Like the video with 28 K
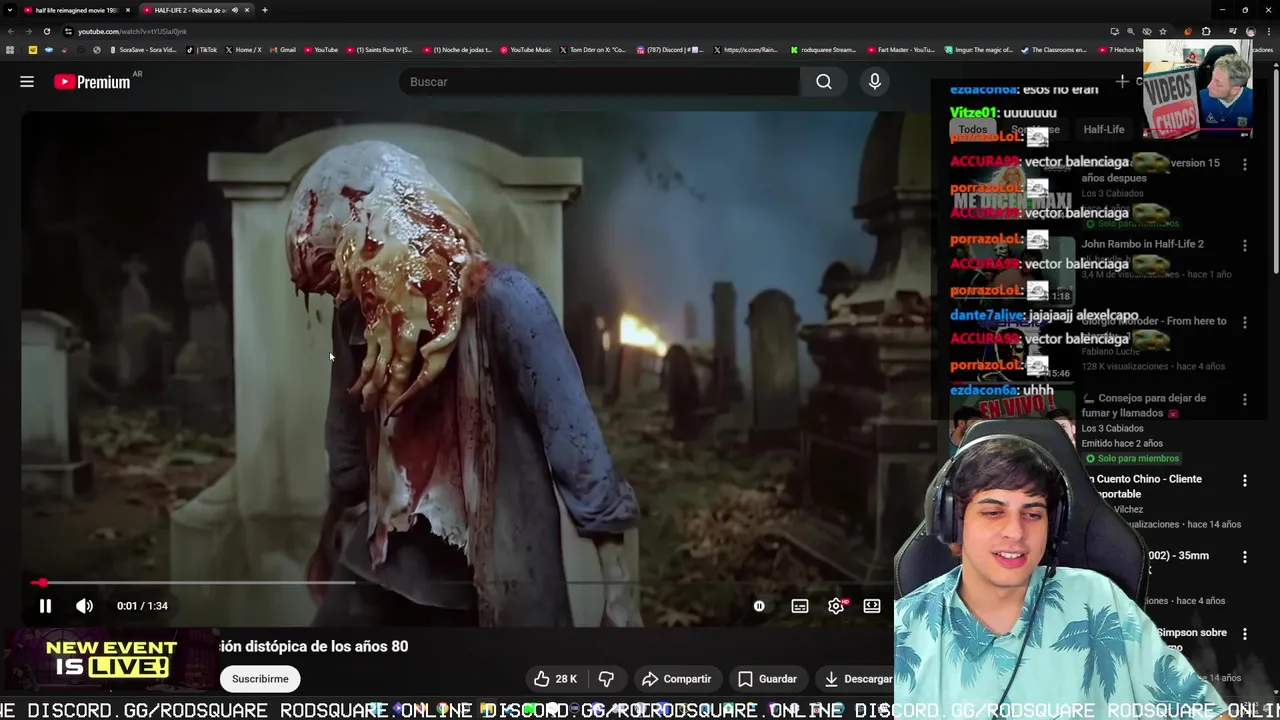1280x720 pixels. point(555,679)
